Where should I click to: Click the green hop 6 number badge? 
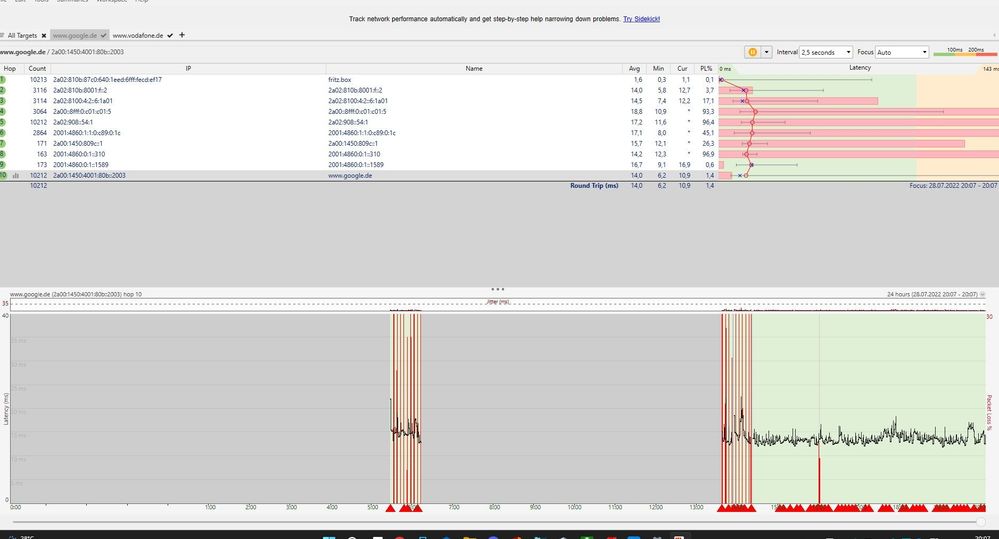click(3, 133)
